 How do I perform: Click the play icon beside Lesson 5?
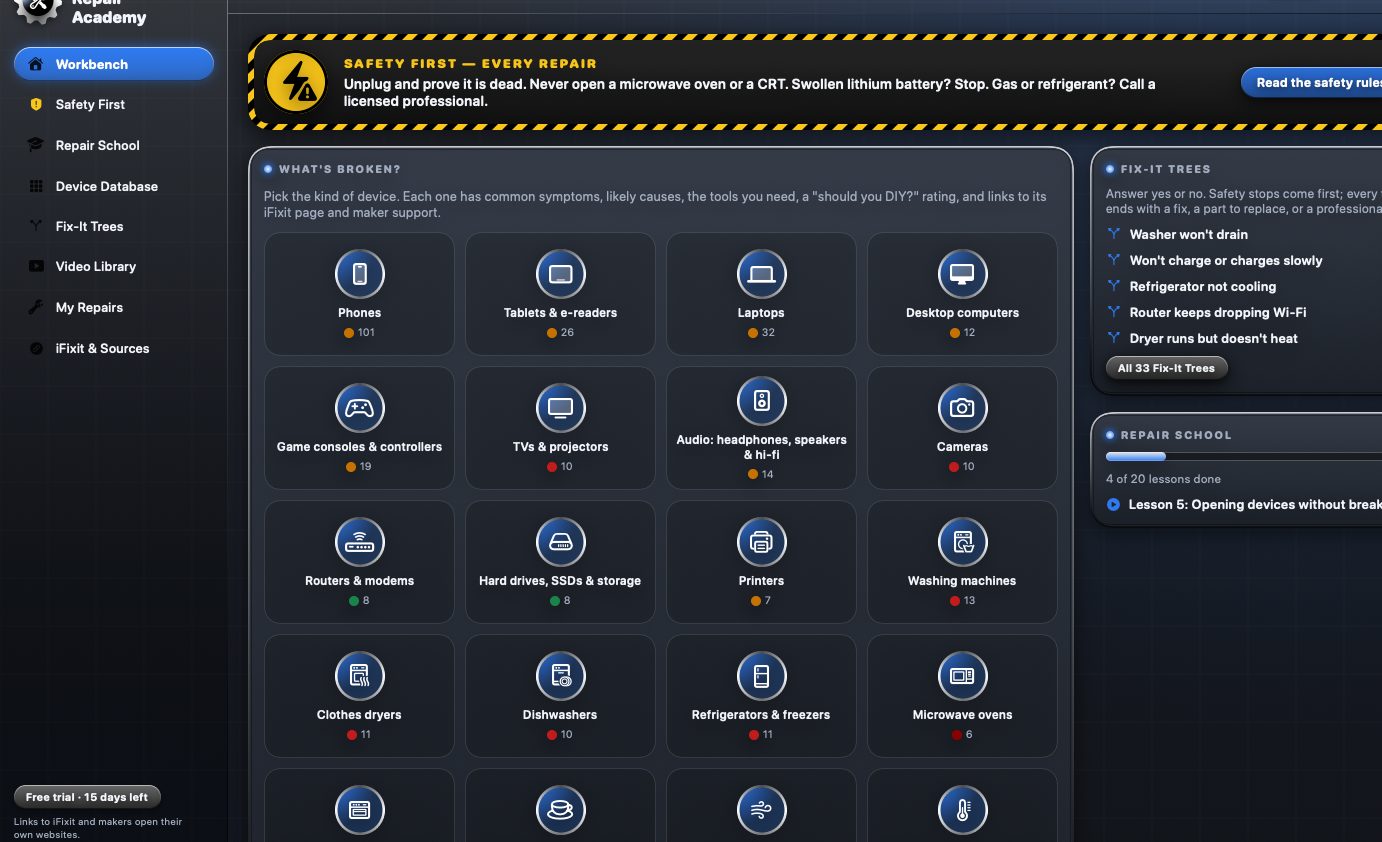(1113, 505)
